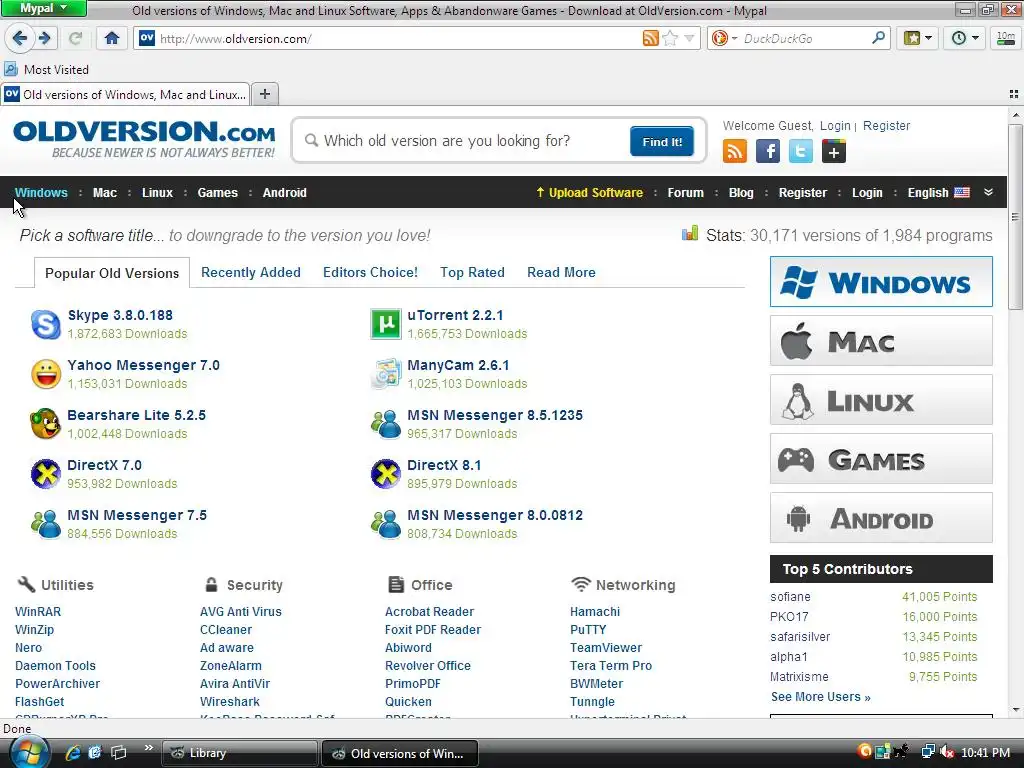Click the Find It! button
Viewport: 1024px width, 768px height.
click(x=662, y=142)
